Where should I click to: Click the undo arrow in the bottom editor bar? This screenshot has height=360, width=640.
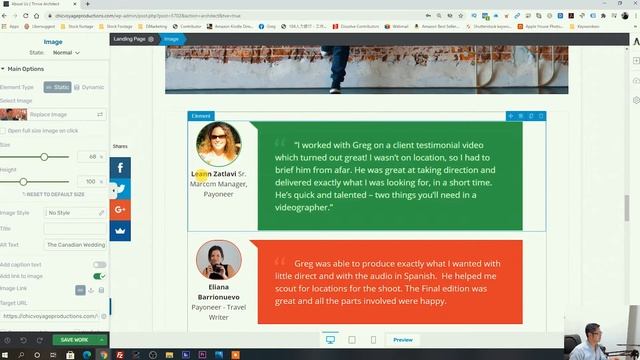pyautogui.click(x=23, y=340)
